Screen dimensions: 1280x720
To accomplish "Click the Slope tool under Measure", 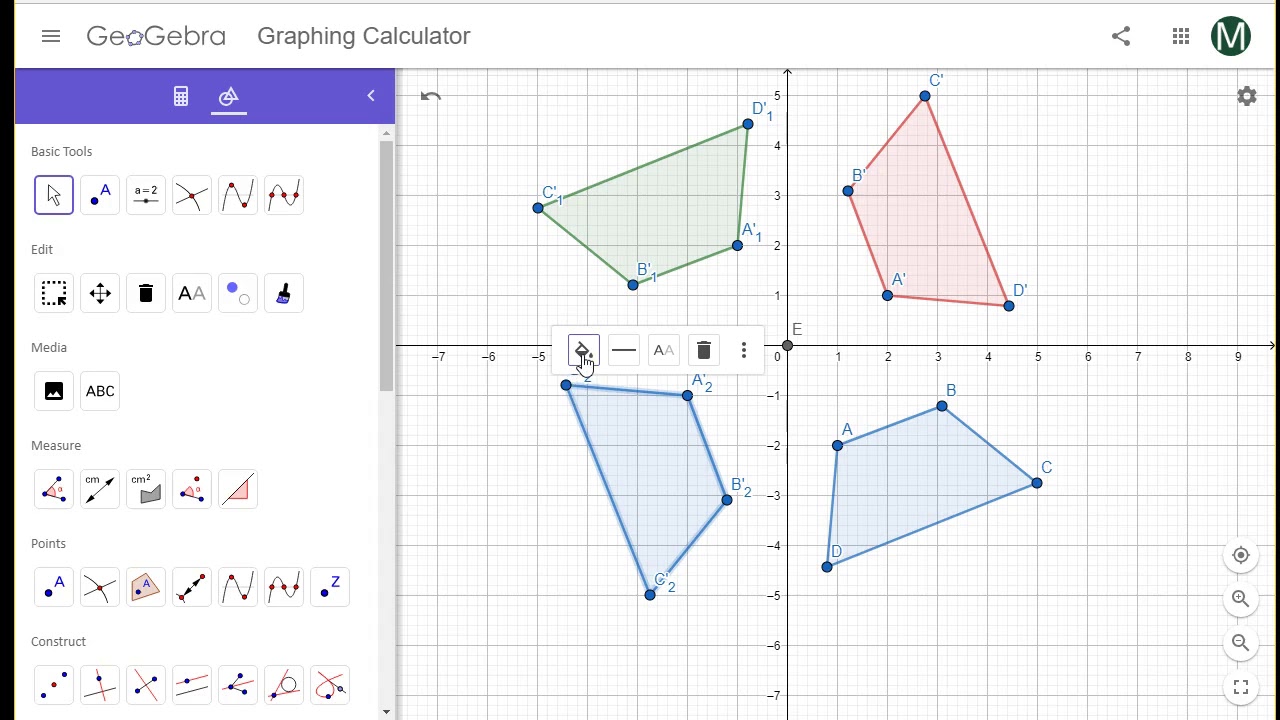I will tap(238, 489).
